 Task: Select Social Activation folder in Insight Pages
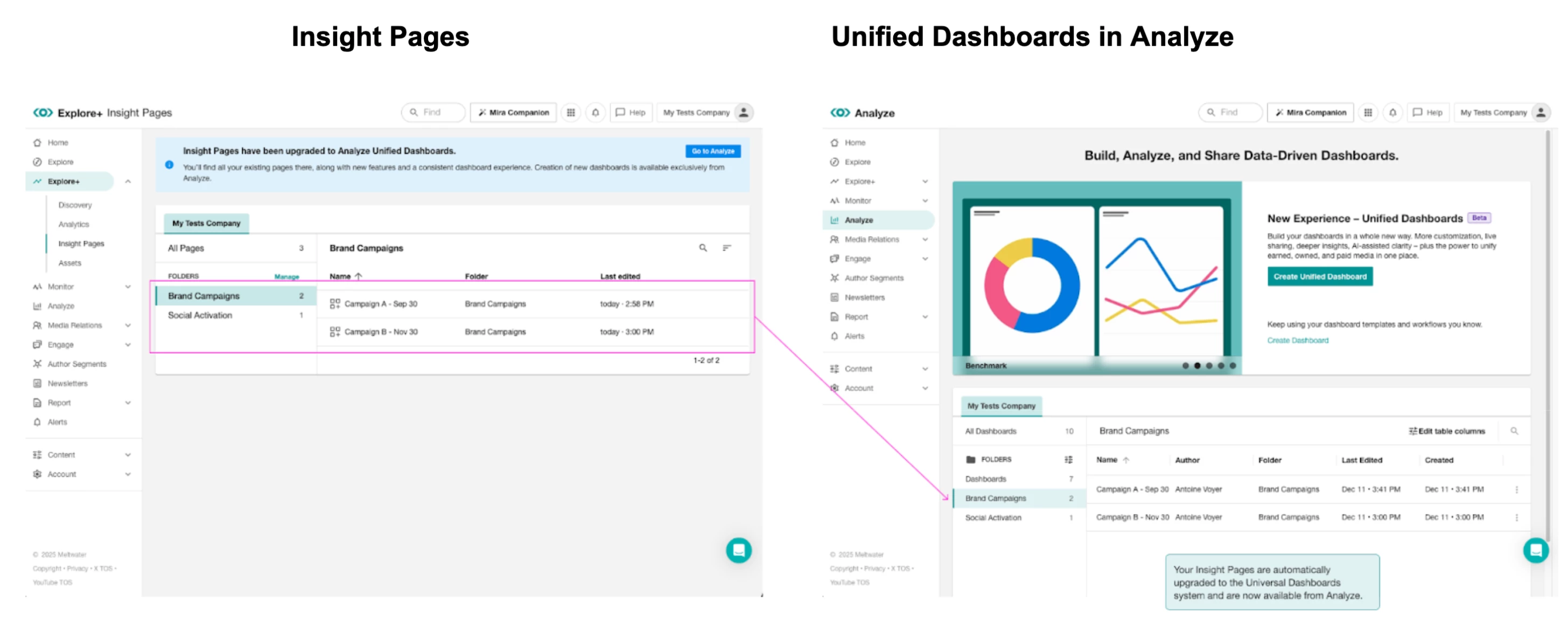pos(200,315)
